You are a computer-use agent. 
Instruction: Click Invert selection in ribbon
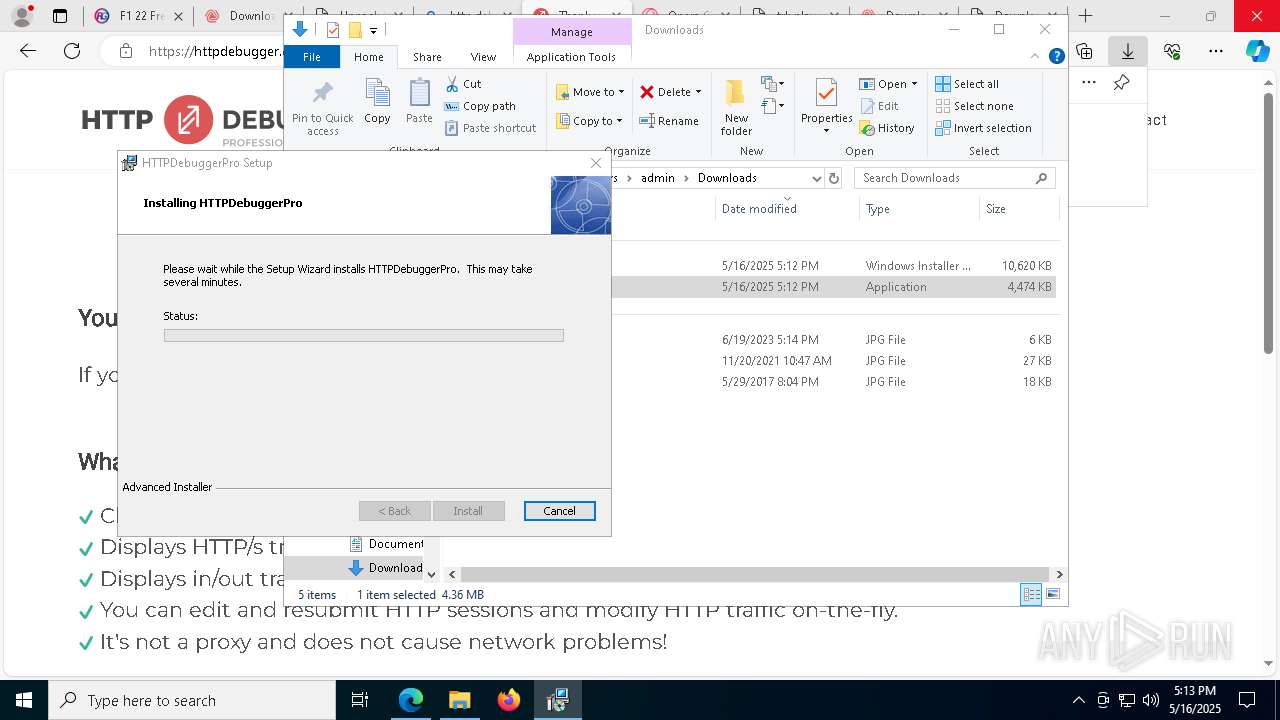click(x=983, y=128)
